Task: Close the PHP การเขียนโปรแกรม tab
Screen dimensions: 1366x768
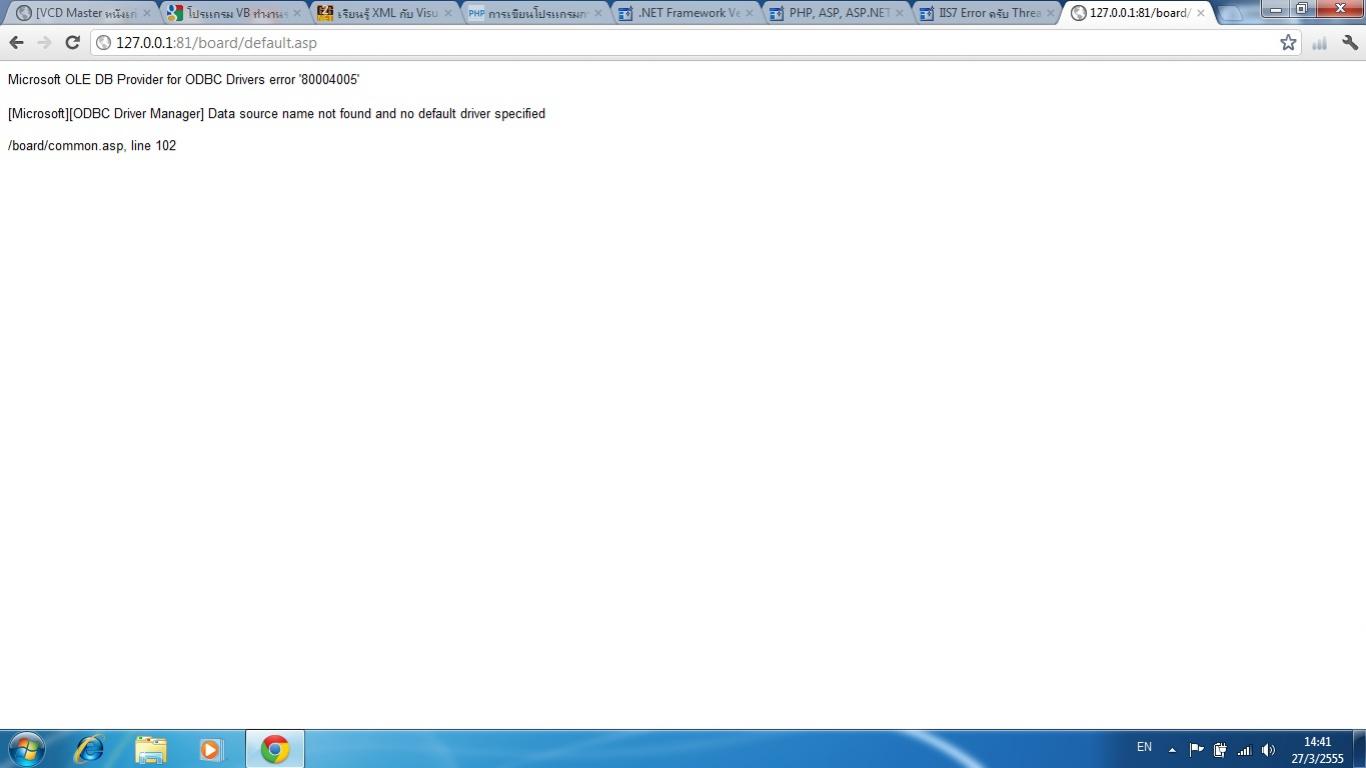Action: [x=598, y=13]
